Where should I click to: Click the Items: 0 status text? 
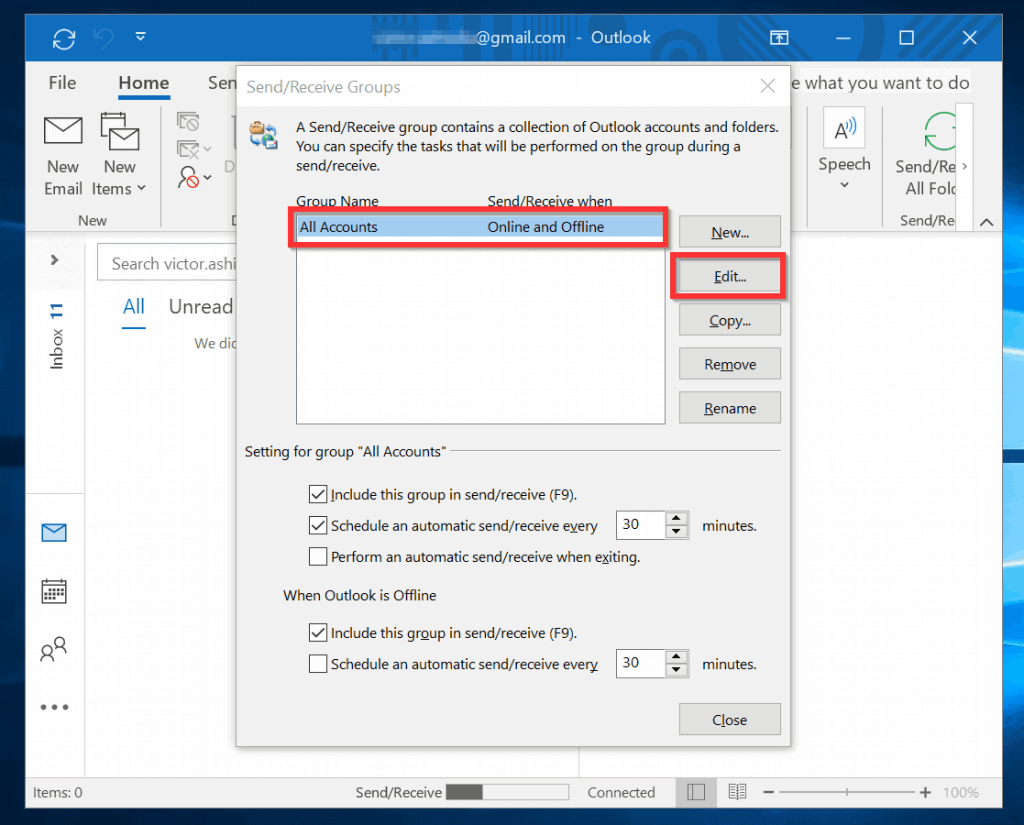coord(57,792)
